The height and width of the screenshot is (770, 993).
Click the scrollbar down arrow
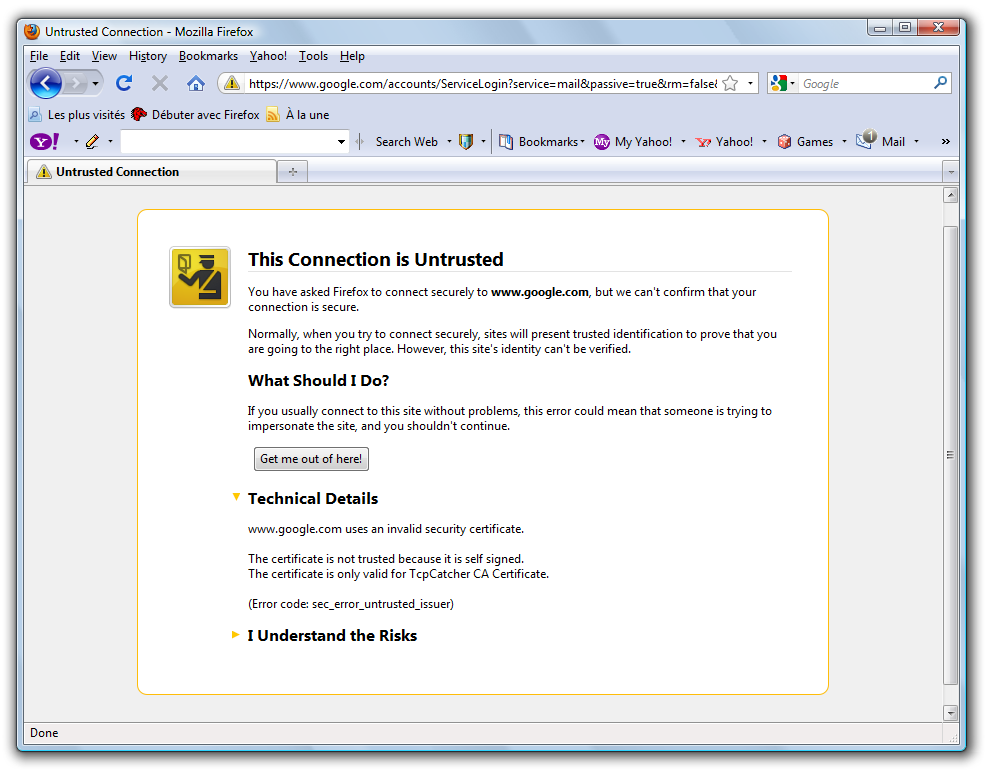tap(951, 713)
